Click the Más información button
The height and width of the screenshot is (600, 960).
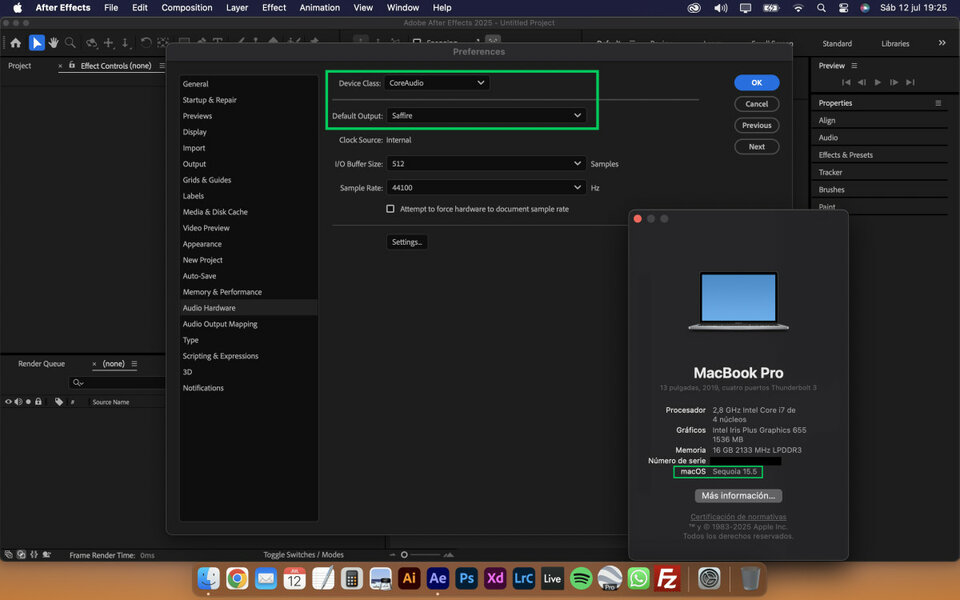coord(738,495)
